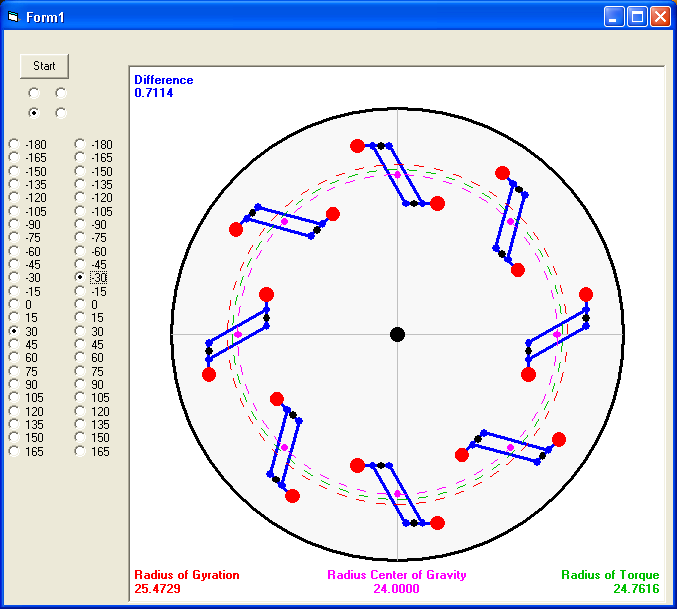Pick -120 in the right angle column
The height and width of the screenshot is (609, 677).
[94, 198]
